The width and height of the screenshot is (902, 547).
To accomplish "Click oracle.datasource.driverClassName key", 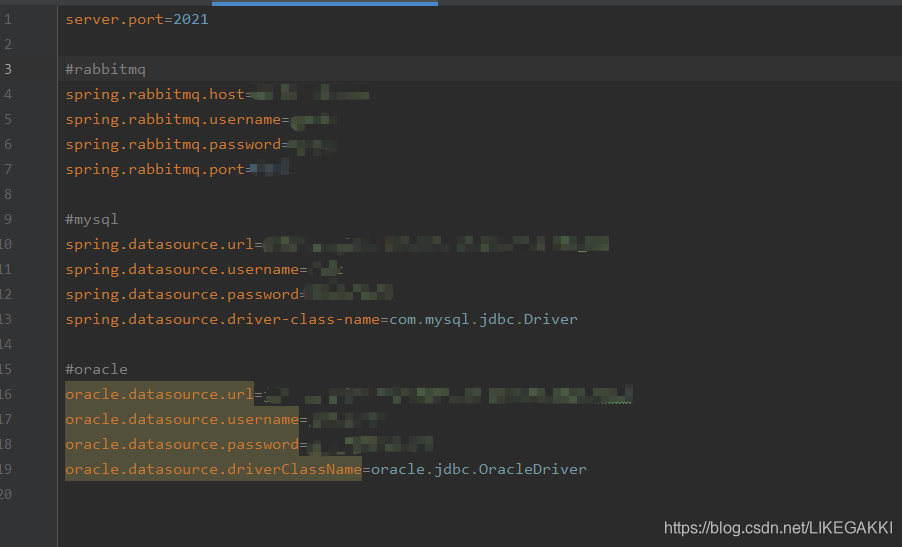I will (213, 469).
